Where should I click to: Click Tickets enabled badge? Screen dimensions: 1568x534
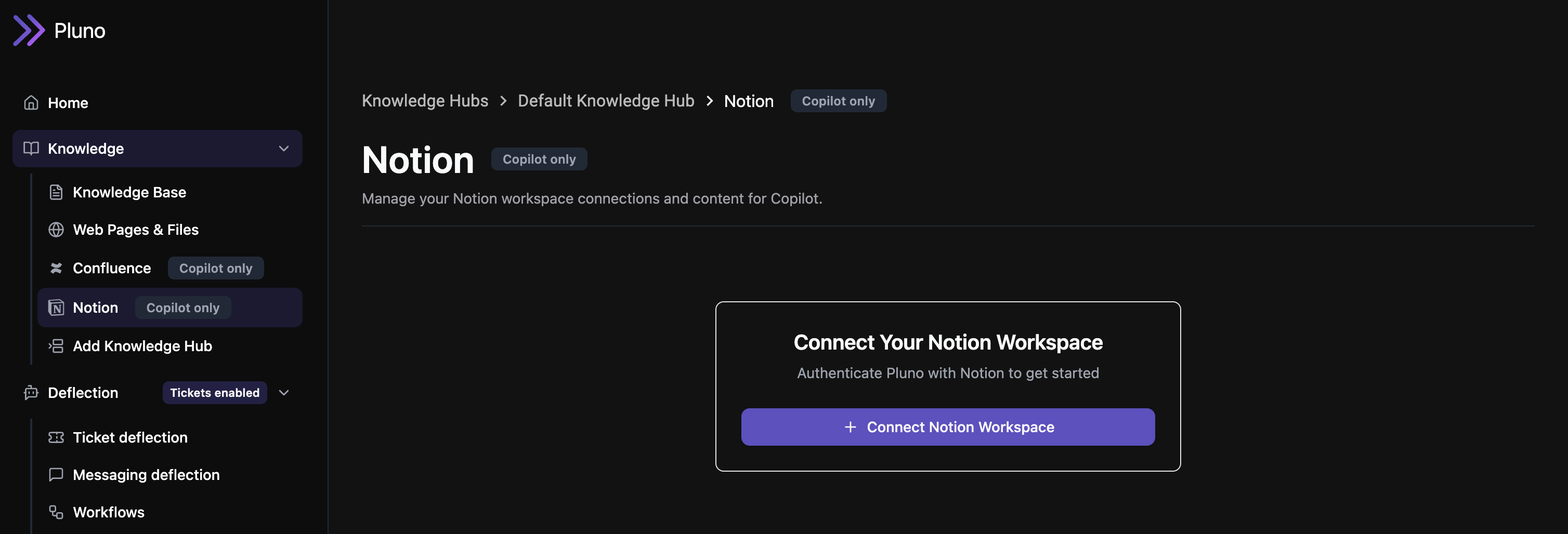[x=214, y=393]
